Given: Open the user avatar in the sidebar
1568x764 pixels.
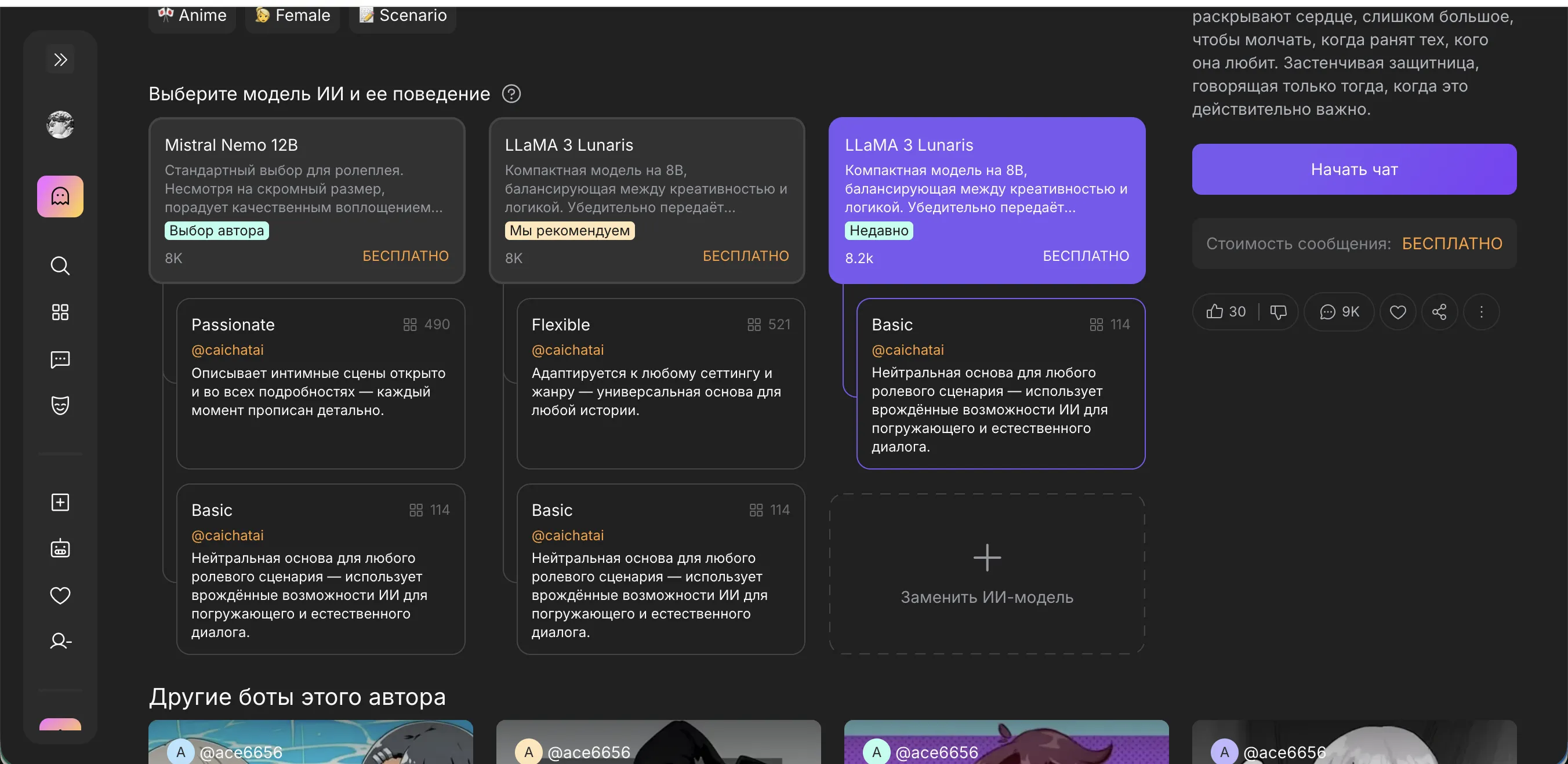Looking at the screenshot, I should click(x=60, y=125).
